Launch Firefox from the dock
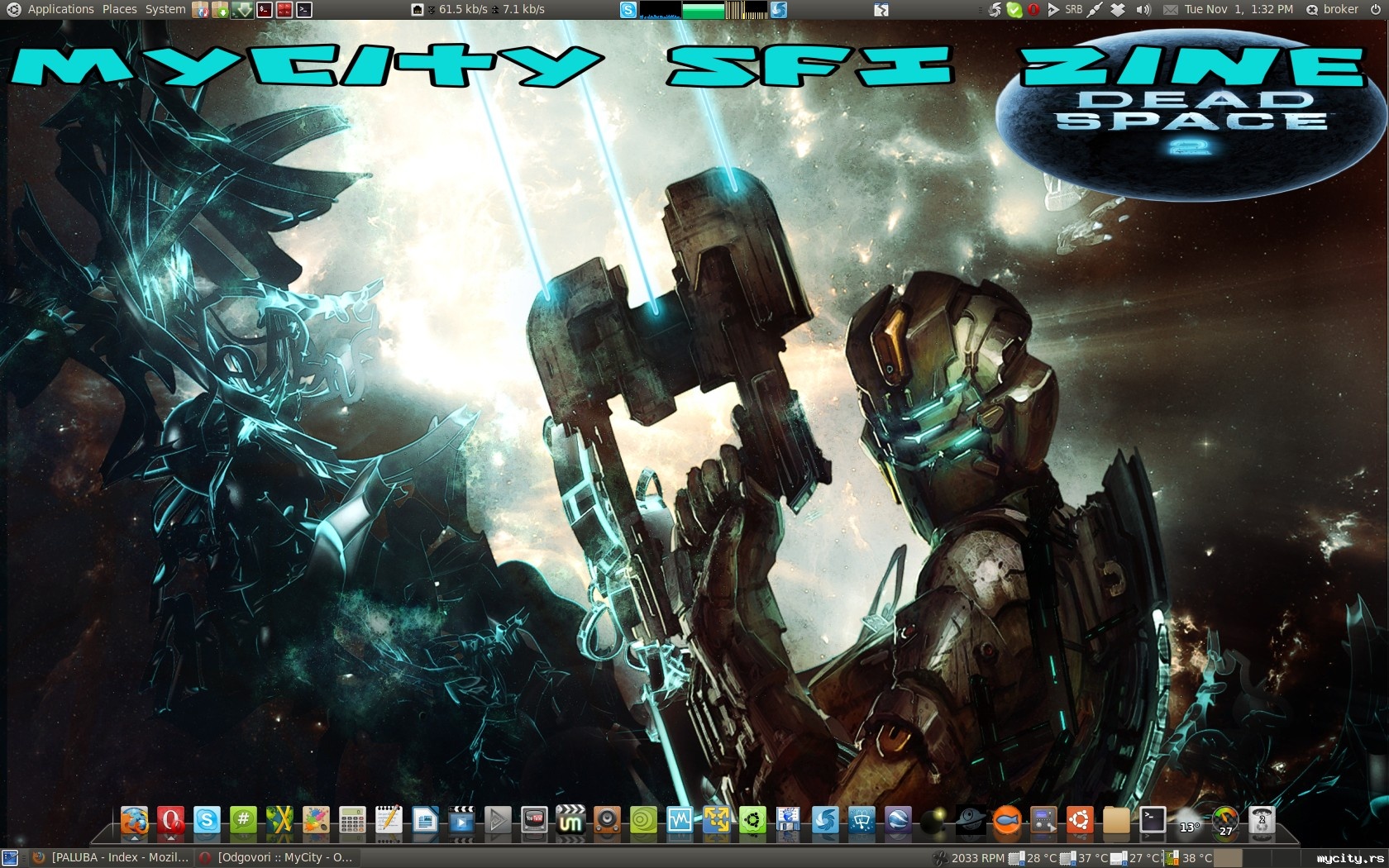The height and width of the screenshot is (868, 1389). (134, 821)
